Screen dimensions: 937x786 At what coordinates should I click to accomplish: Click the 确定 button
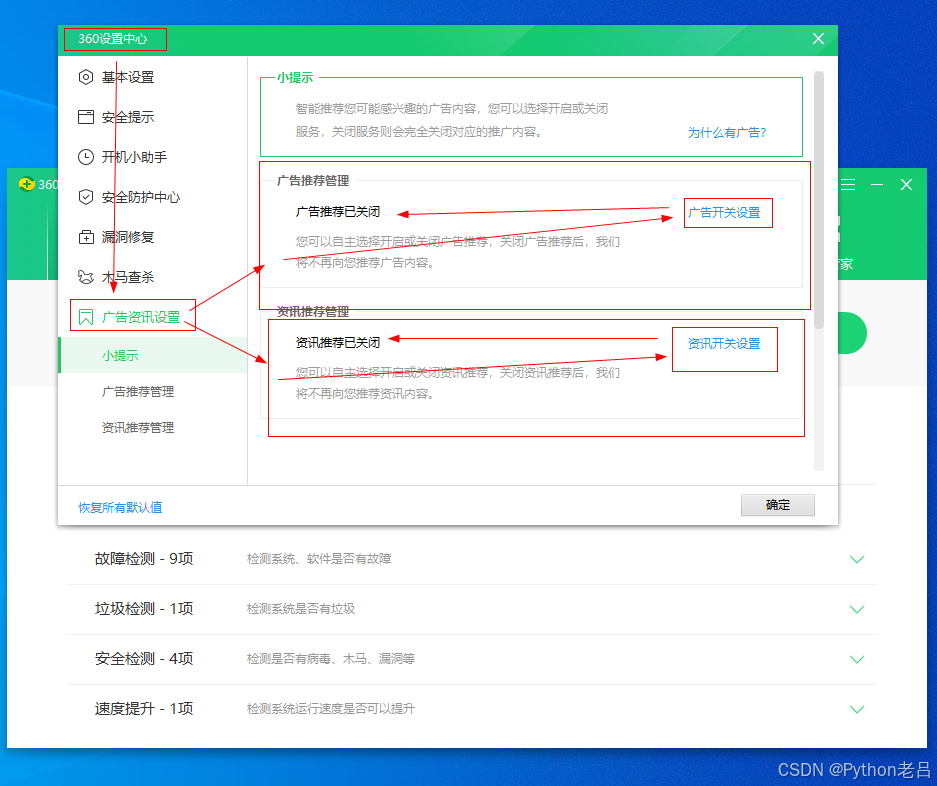[777, 505]
